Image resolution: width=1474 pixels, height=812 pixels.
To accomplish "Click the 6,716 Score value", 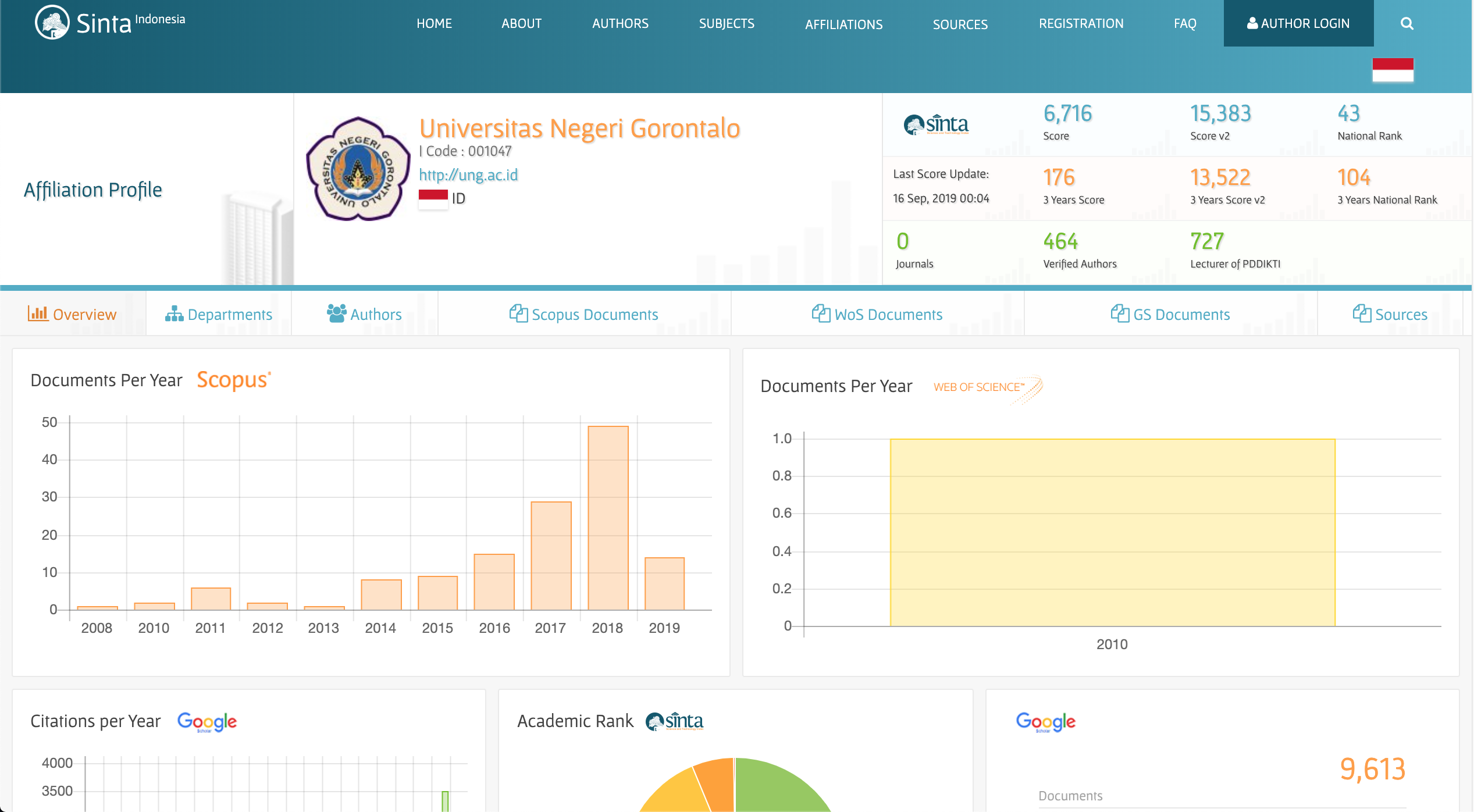I will [1067, 113].
